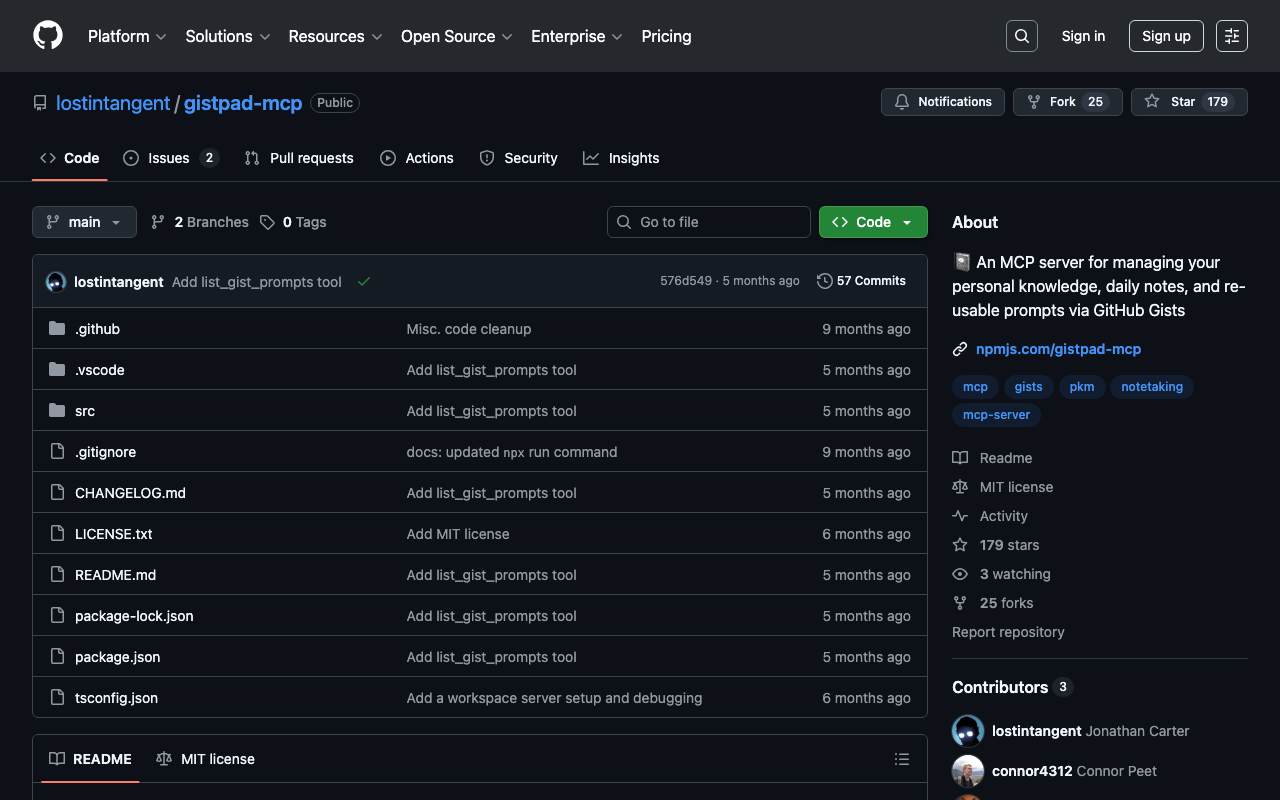Click the GitHub logo in header

coord(48,36)
